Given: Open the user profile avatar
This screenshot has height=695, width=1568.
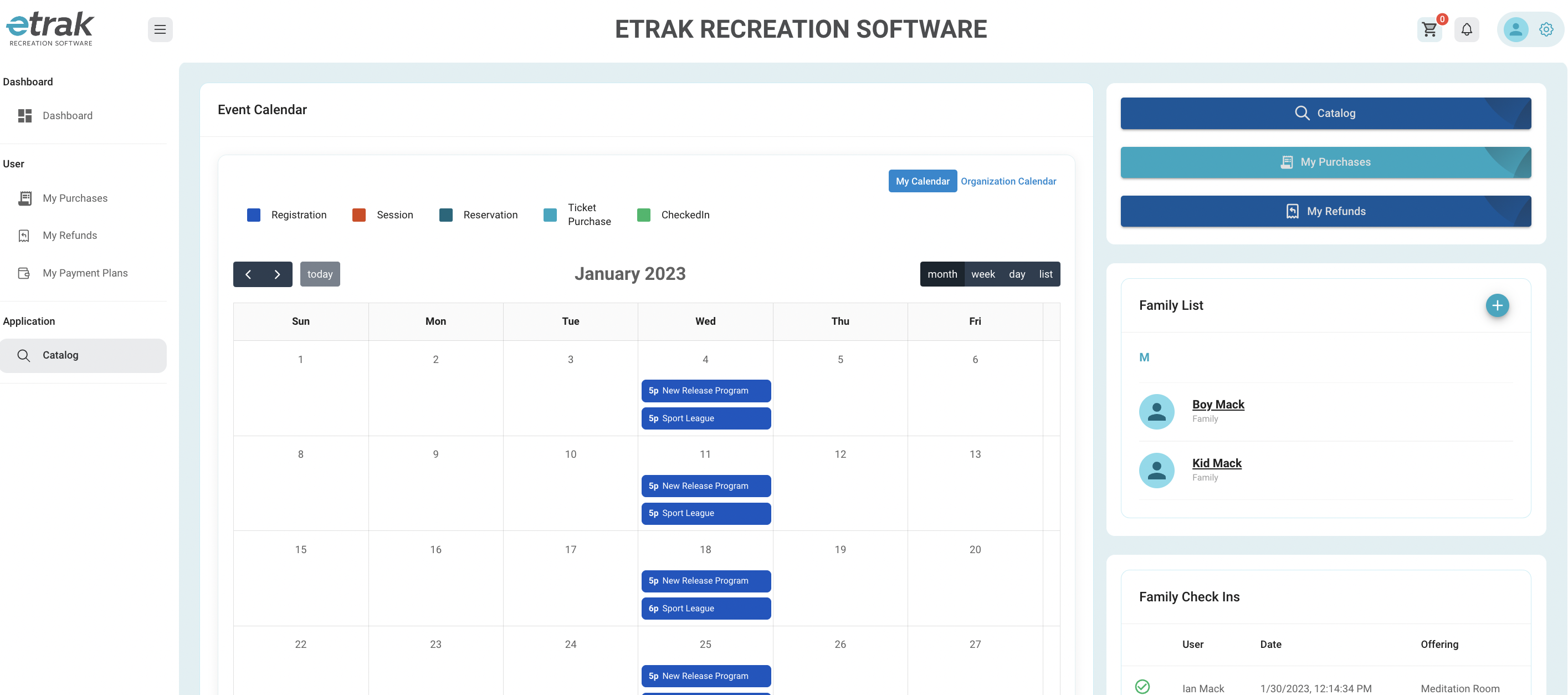Looking at the screenshot, I should [1516, 29].
